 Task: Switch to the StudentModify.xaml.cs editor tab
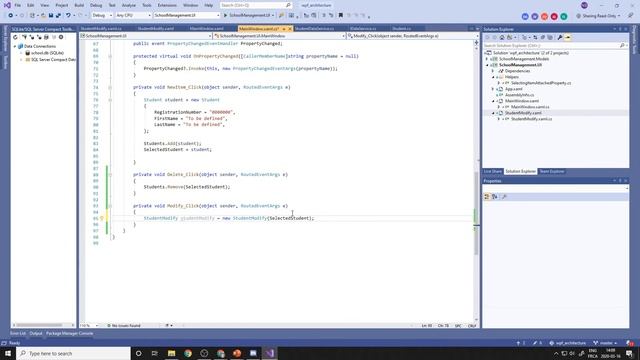click(x=101, y=29)
